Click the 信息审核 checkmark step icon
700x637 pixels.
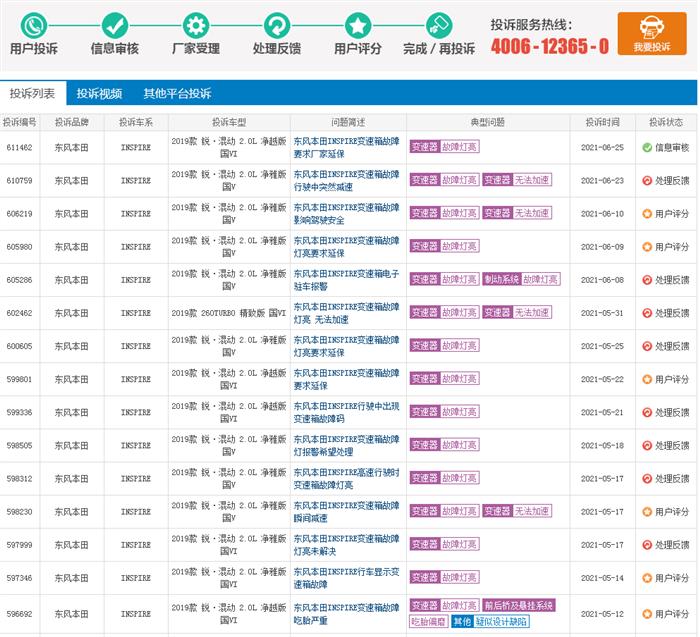point(115,25)
